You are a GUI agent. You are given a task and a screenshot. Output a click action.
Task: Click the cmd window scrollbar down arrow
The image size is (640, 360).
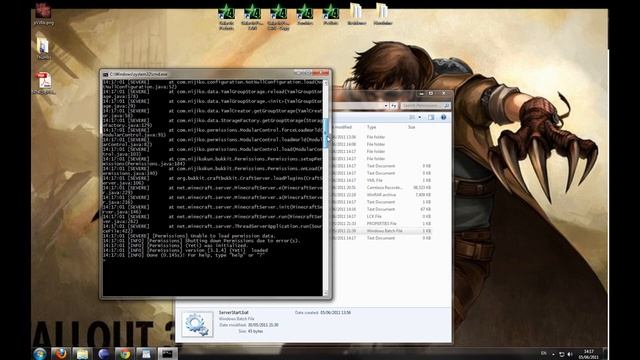pos(325,293)
